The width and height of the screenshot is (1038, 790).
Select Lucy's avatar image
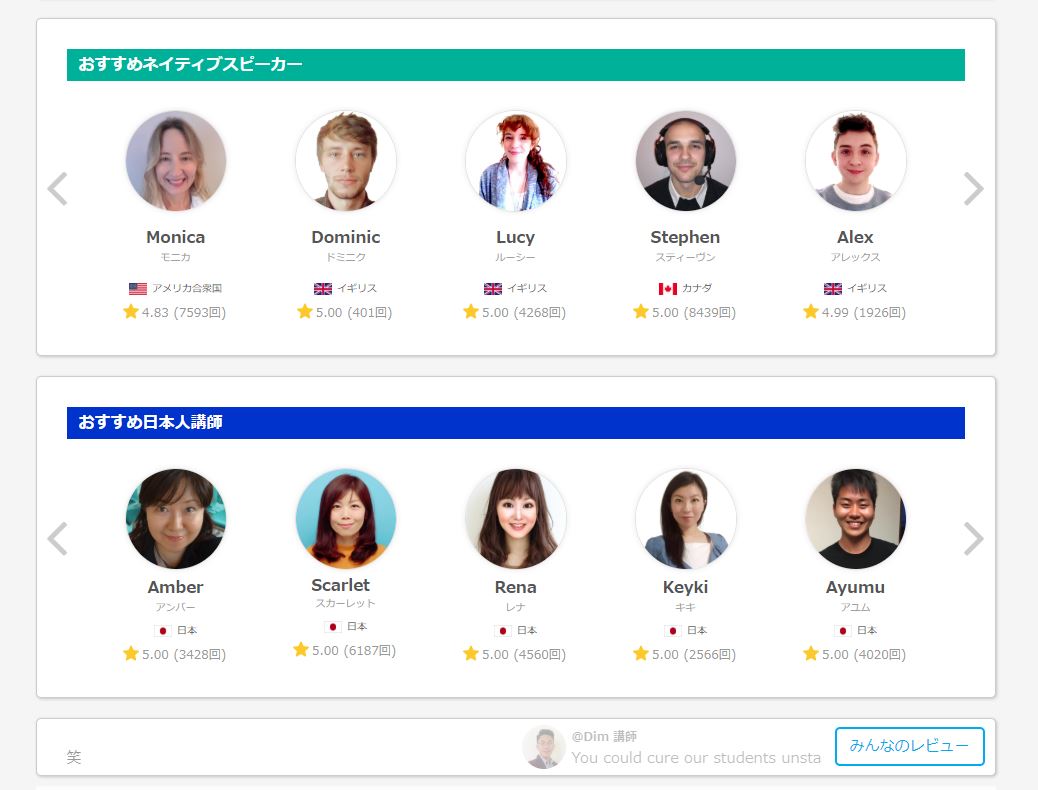[516, 161]
